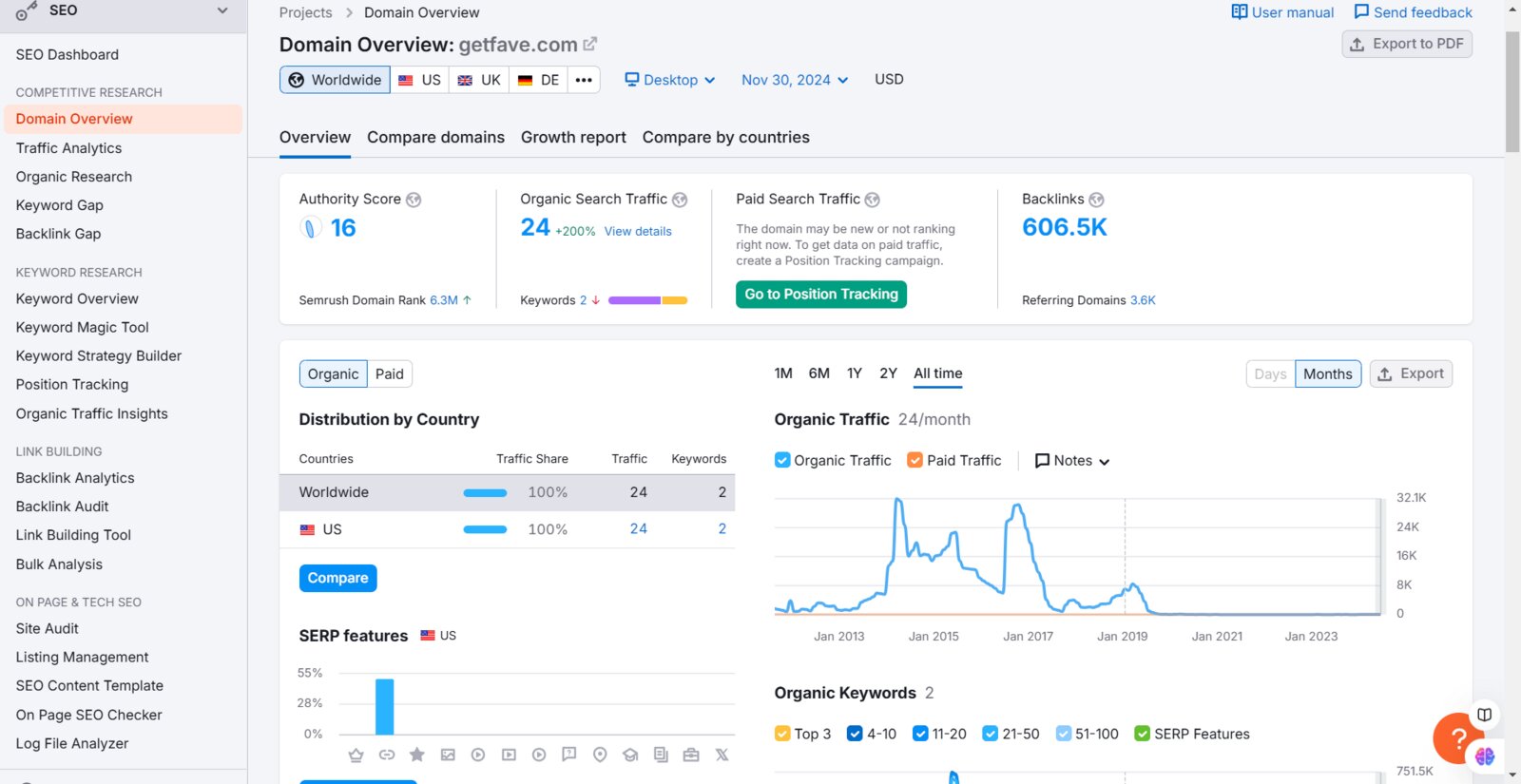Open Keyword Magic Tool in sidebar
The width and height of the screenshot is (1521, 784).
tap(82, 327)
